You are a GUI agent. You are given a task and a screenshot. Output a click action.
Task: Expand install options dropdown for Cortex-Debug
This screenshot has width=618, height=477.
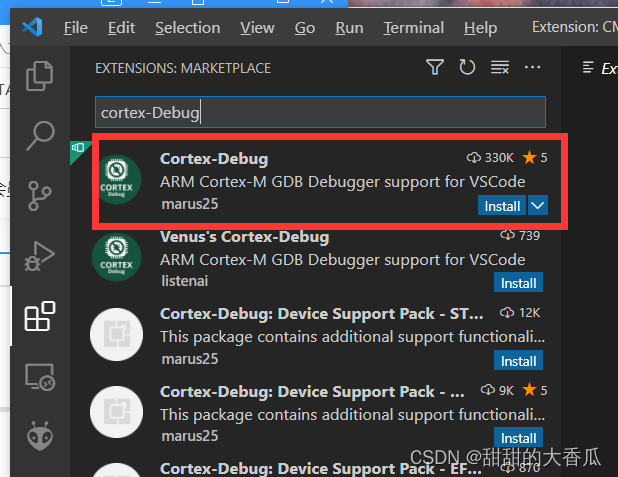[538, 205]
